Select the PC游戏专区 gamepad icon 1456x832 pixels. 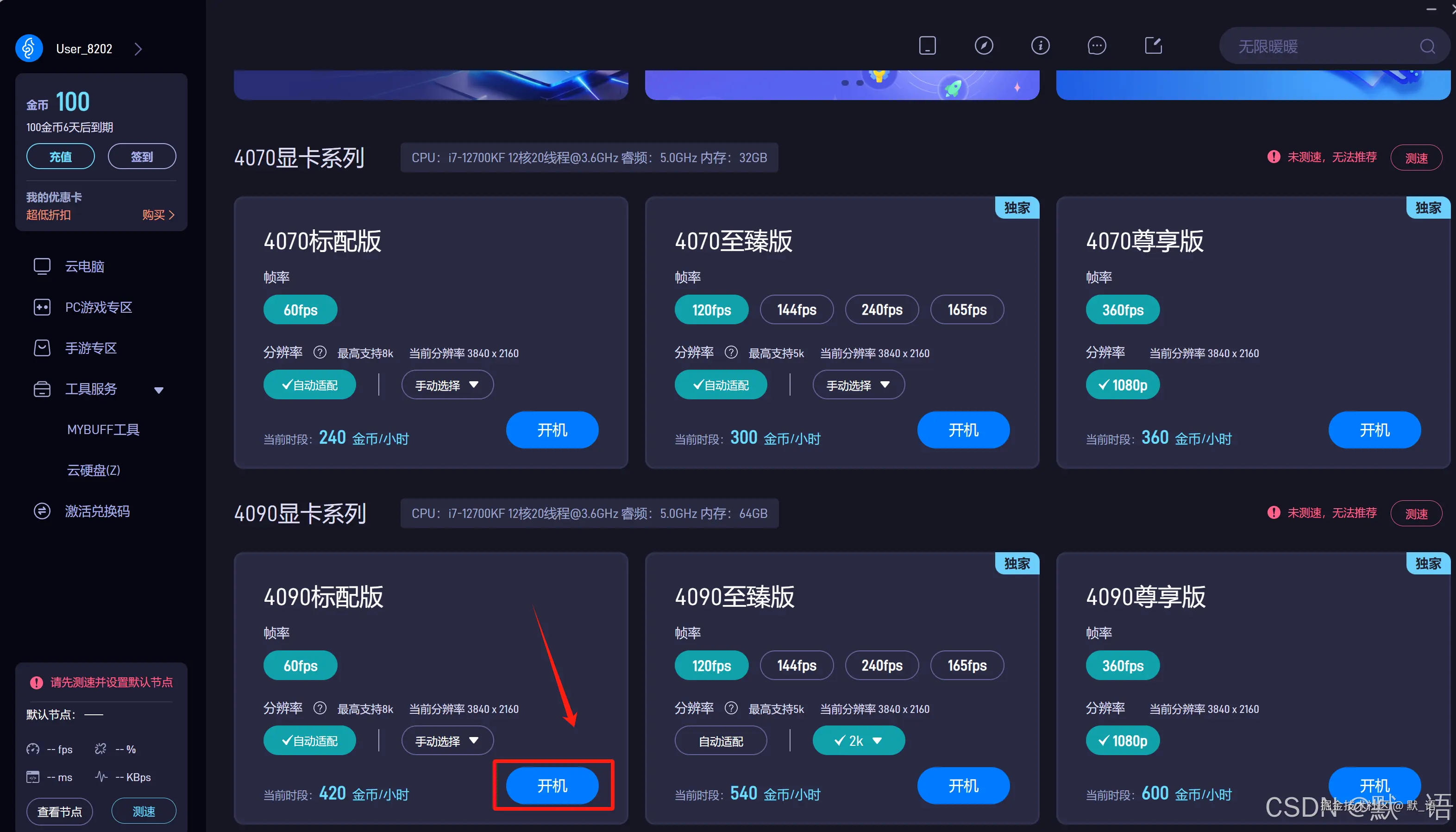click(x=42, y=307)
